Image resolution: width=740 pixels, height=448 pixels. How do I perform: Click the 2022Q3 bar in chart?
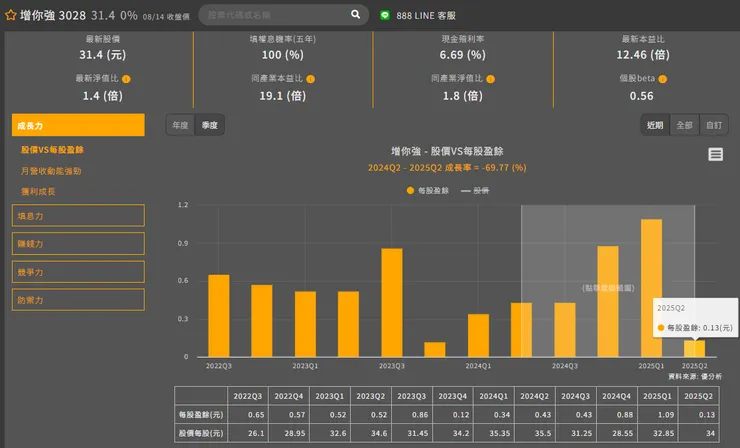click(219, 316)
